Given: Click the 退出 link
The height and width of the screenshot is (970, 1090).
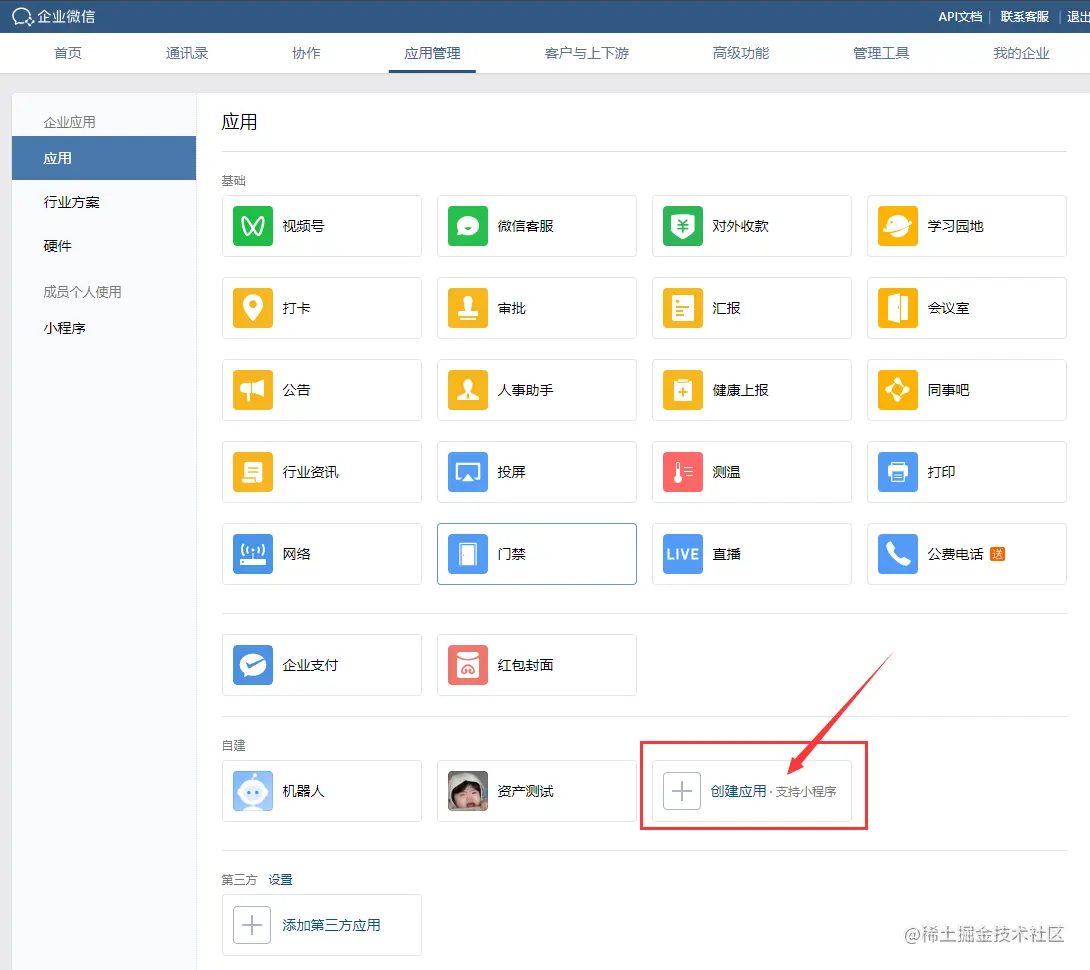Looking at the screenshot, I should [1078, 17].
